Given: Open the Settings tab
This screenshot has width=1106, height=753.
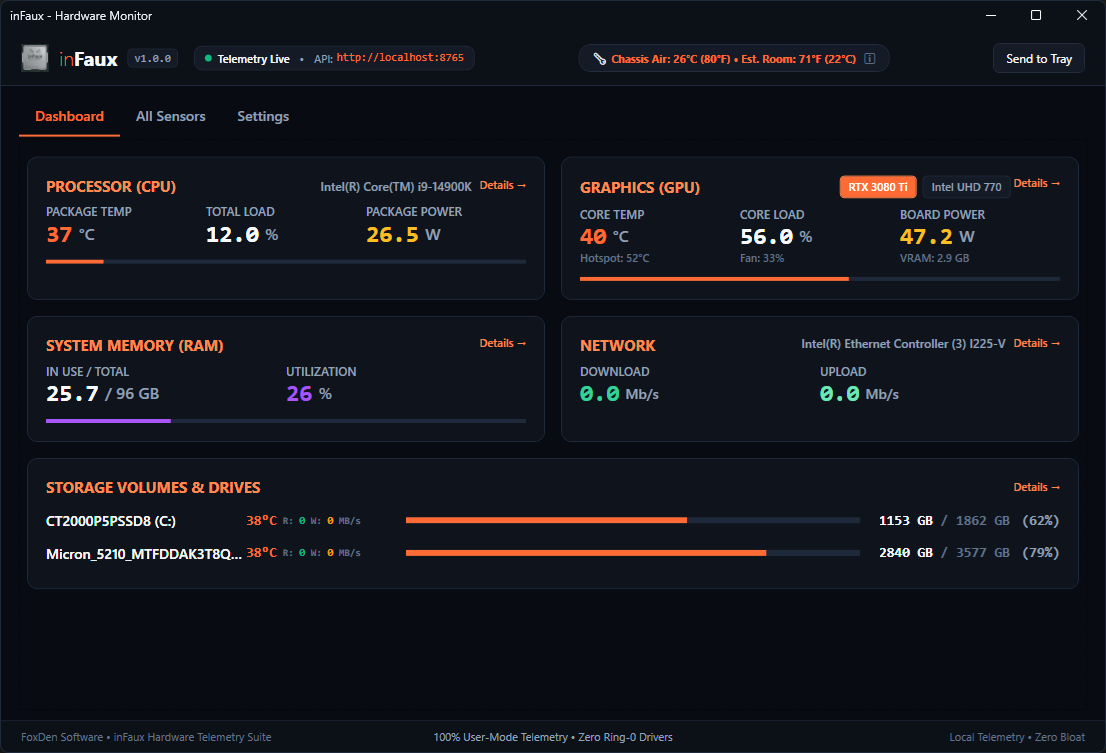Looking at the screenshot, I should coord(263,116).
